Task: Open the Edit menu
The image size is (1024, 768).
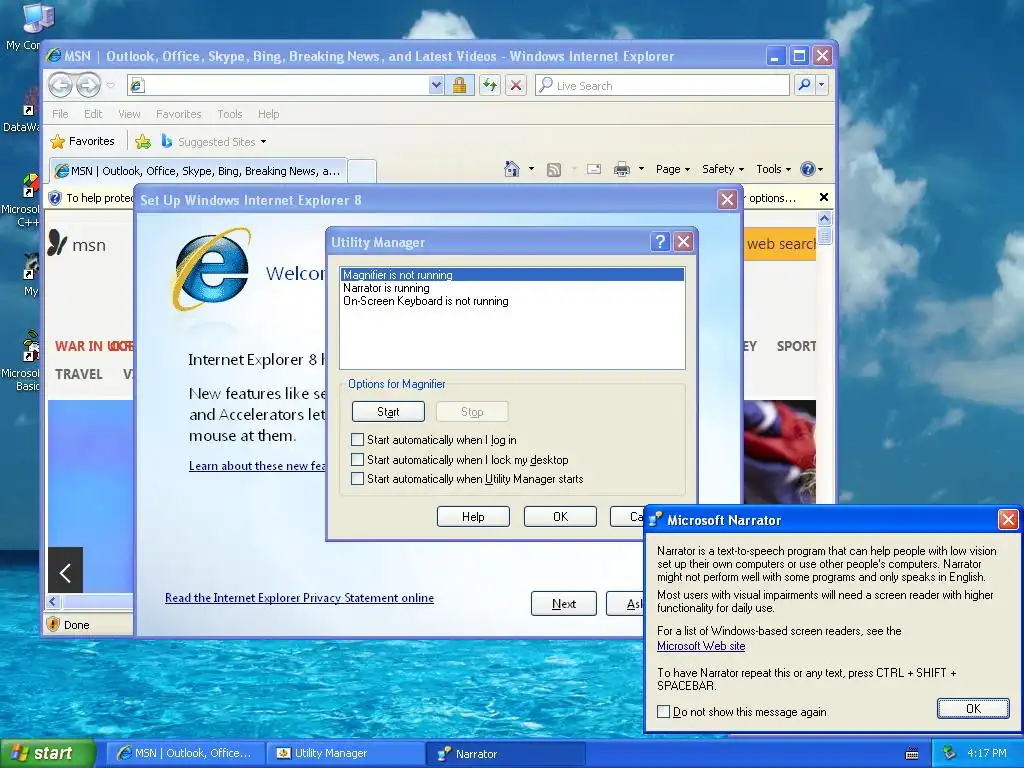Action: tap(93, 114)
